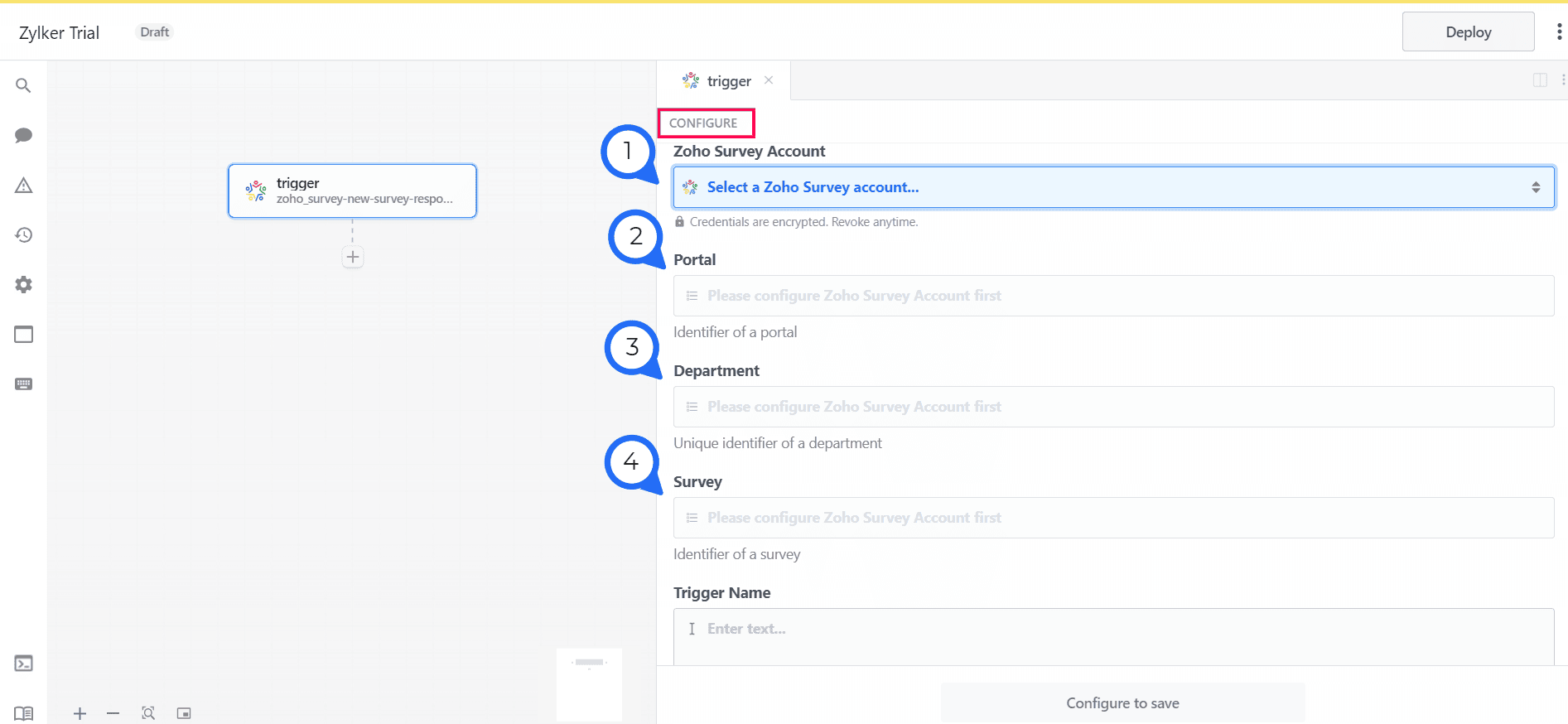
Task: Click the 'Credentials are encrypted. Revoke anytime.' note
Action: (x=803, y=222)
